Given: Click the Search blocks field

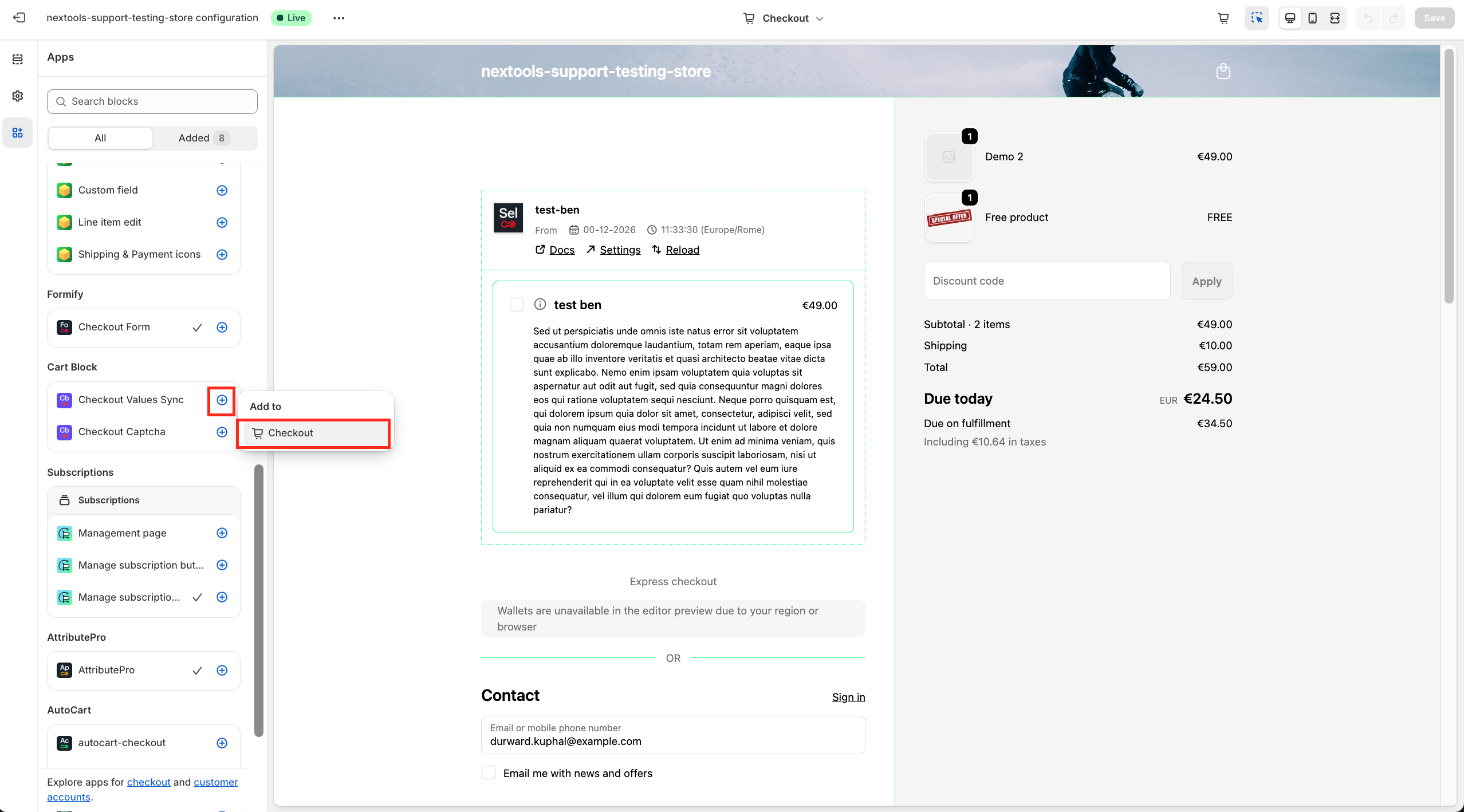Looking at the screenshot, I should [152, 101].
